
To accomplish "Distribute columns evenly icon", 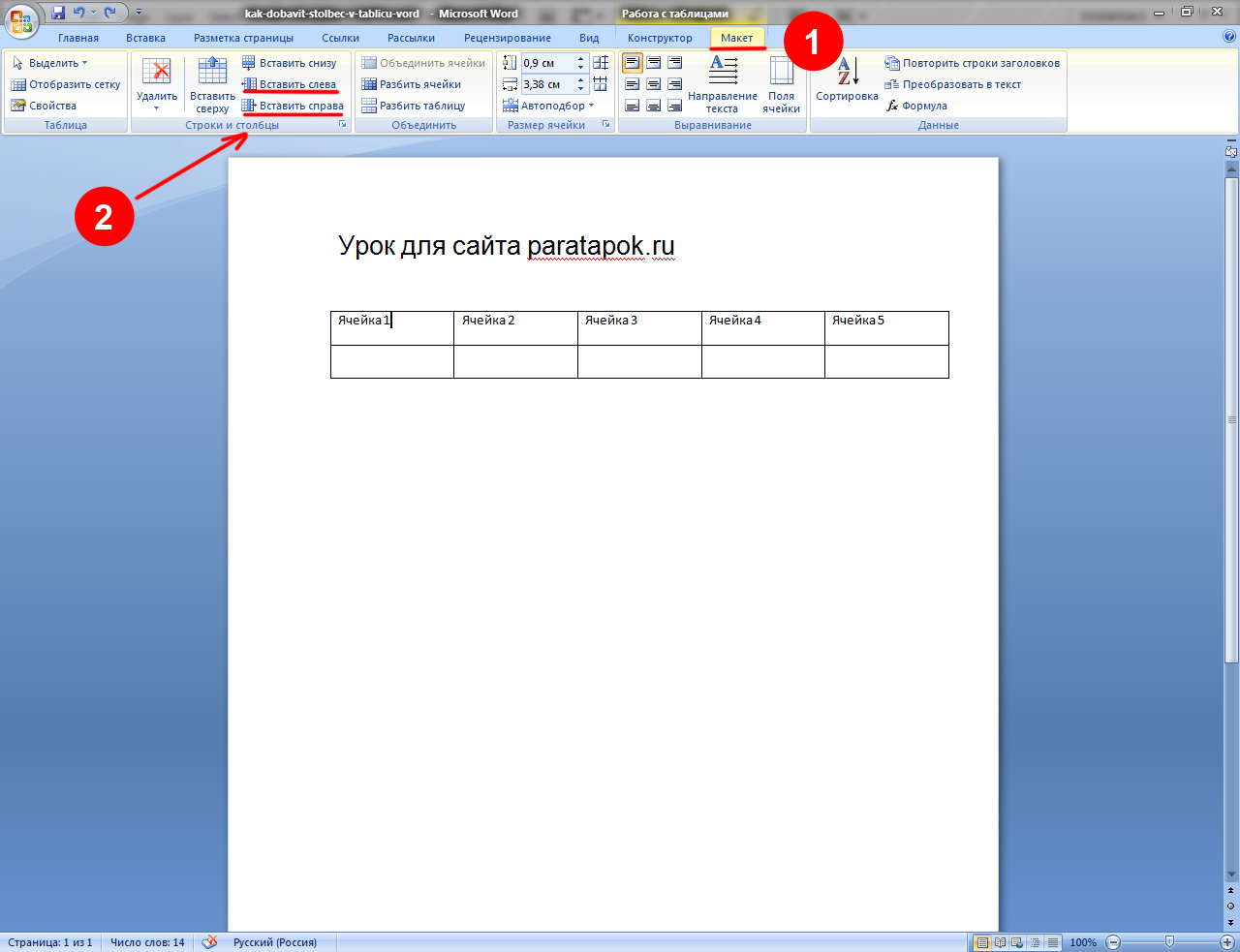I will (x=601, y=84).
